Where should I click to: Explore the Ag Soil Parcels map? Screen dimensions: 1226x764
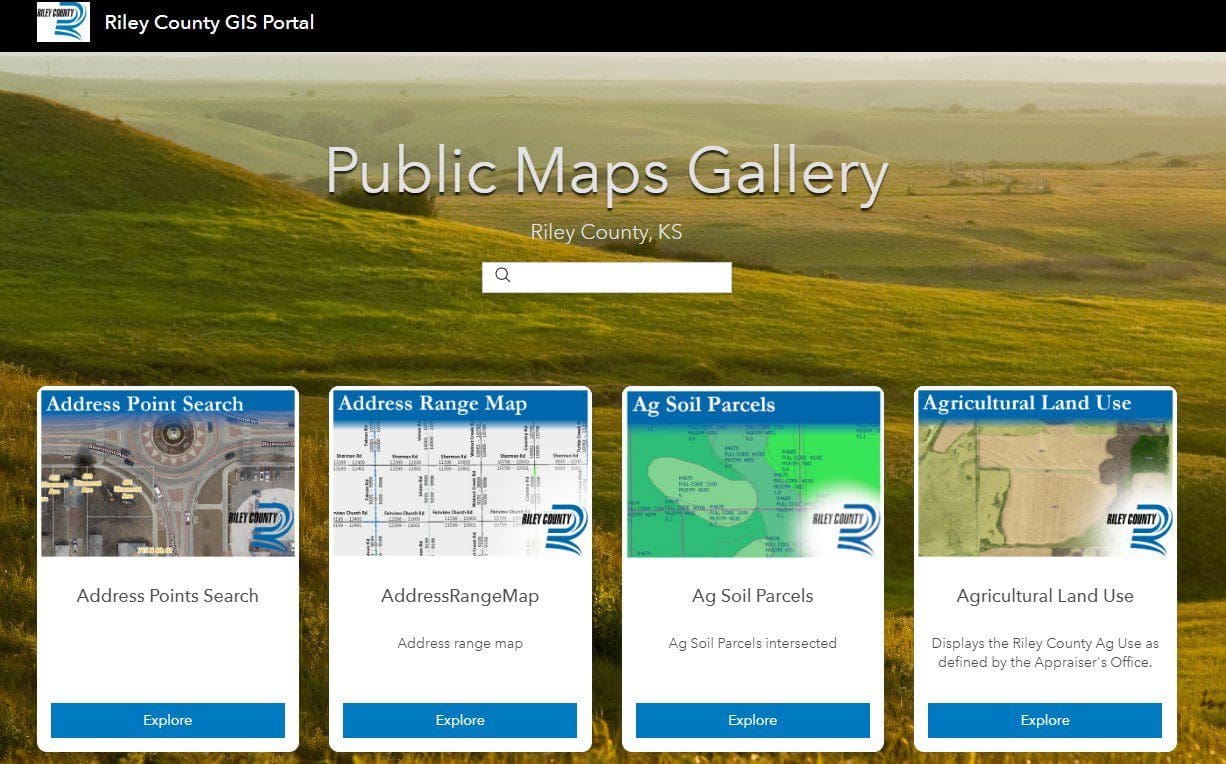point(751,720)
